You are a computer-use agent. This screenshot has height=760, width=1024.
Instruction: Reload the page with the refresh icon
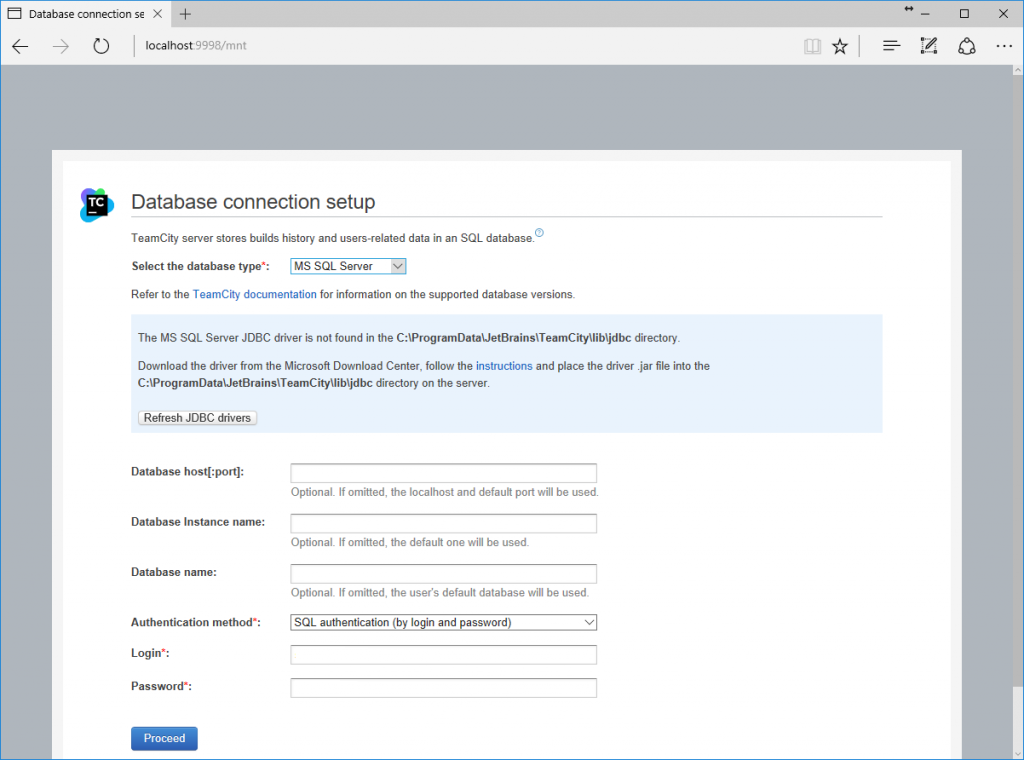101,46
